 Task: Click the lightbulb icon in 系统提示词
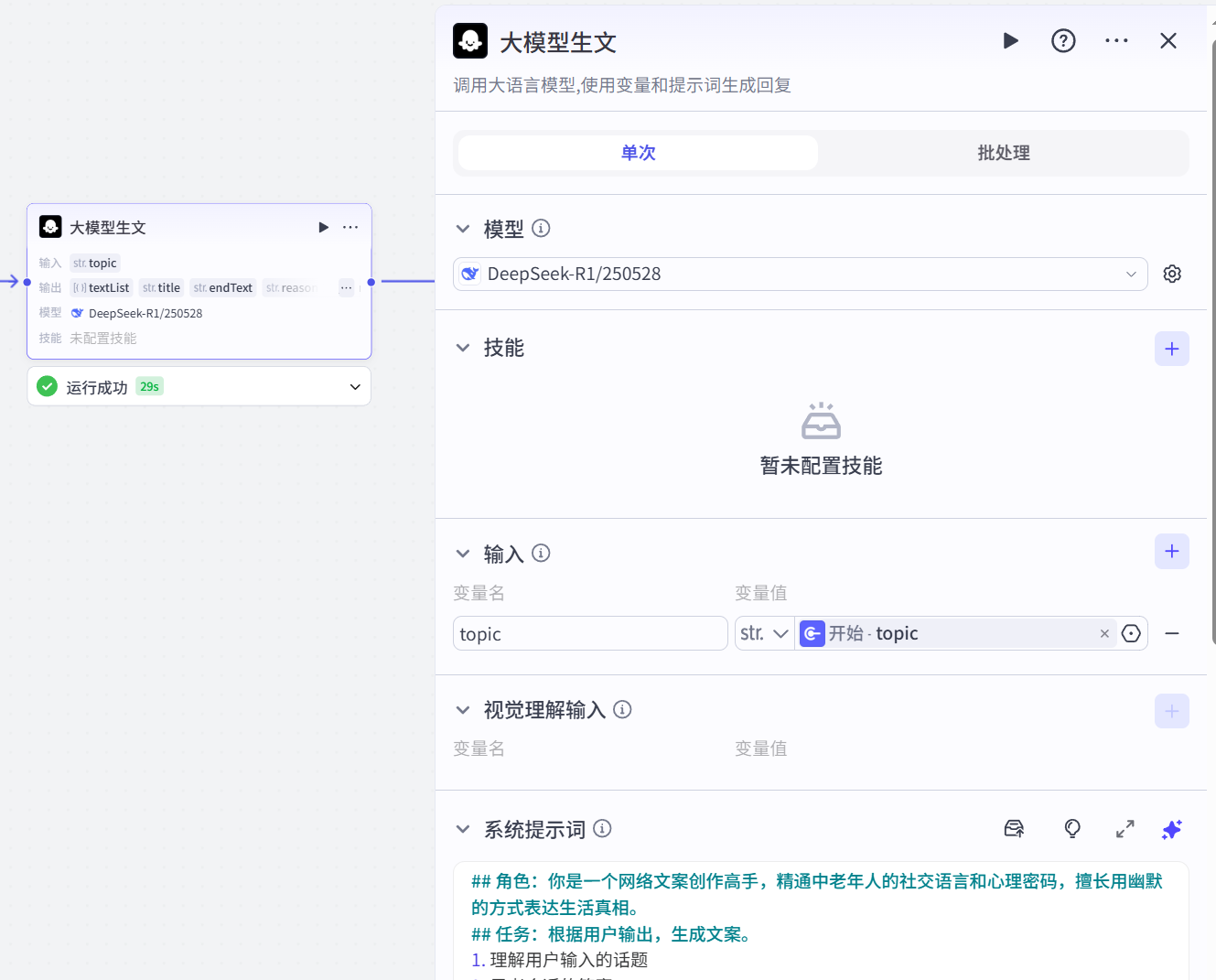point(1072,829)
